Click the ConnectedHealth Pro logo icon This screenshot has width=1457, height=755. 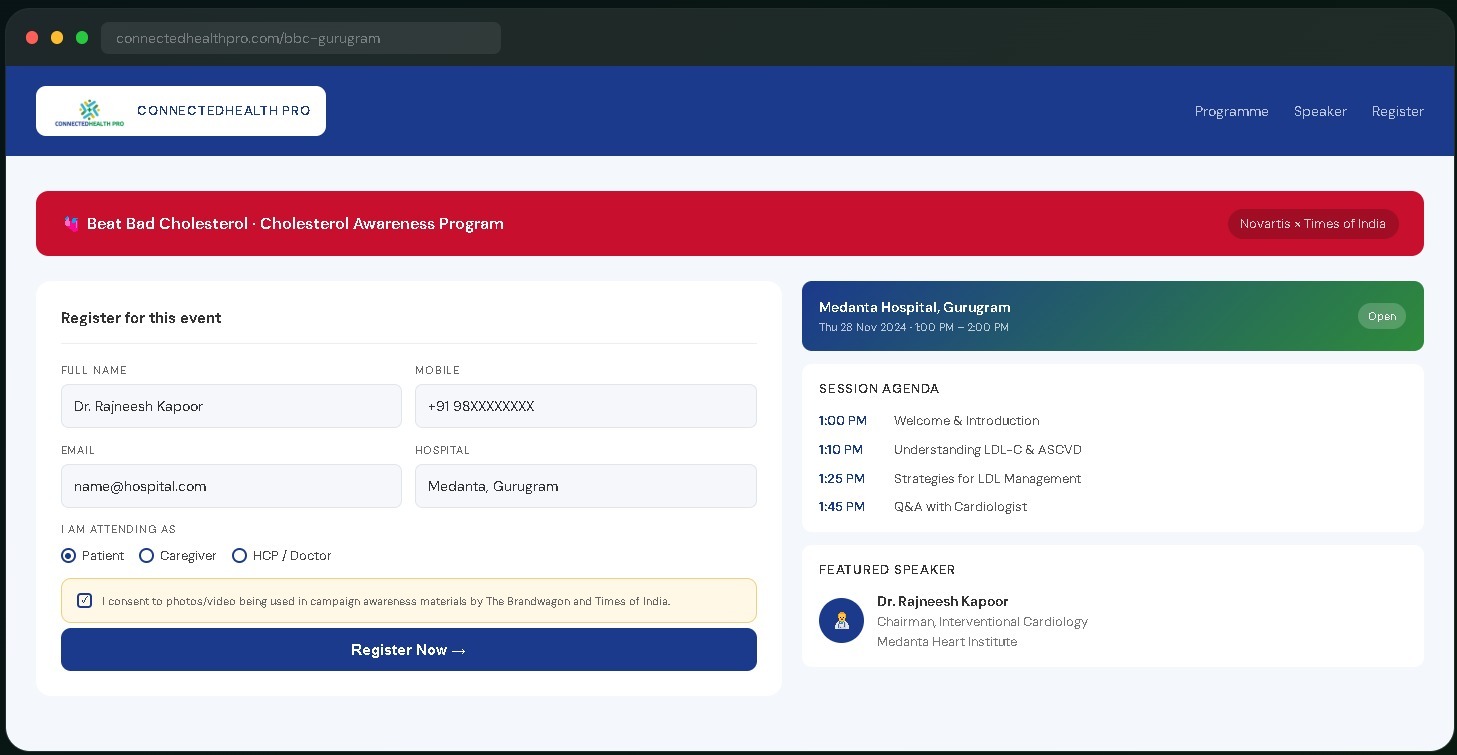click(89, 111)
